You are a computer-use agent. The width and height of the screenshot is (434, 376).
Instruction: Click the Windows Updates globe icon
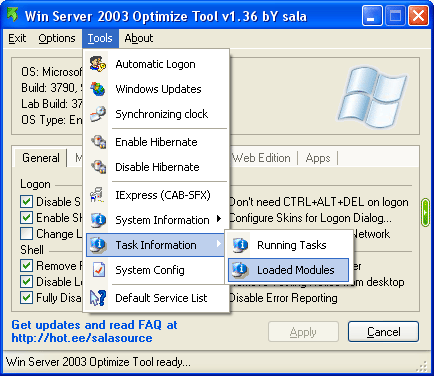coord(98,89)
